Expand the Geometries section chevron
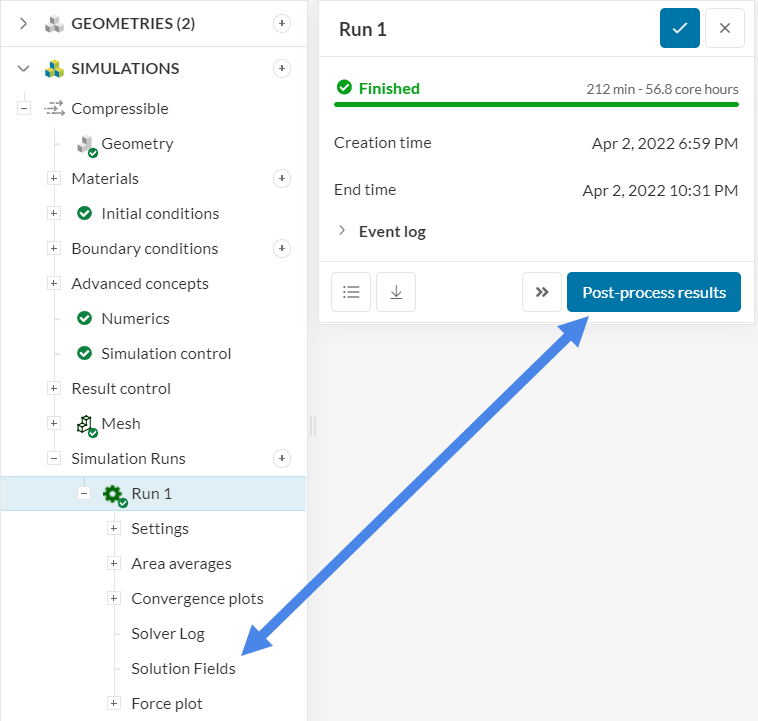Image resolution: width=758 pixels, height=721 pixels. 24,24
